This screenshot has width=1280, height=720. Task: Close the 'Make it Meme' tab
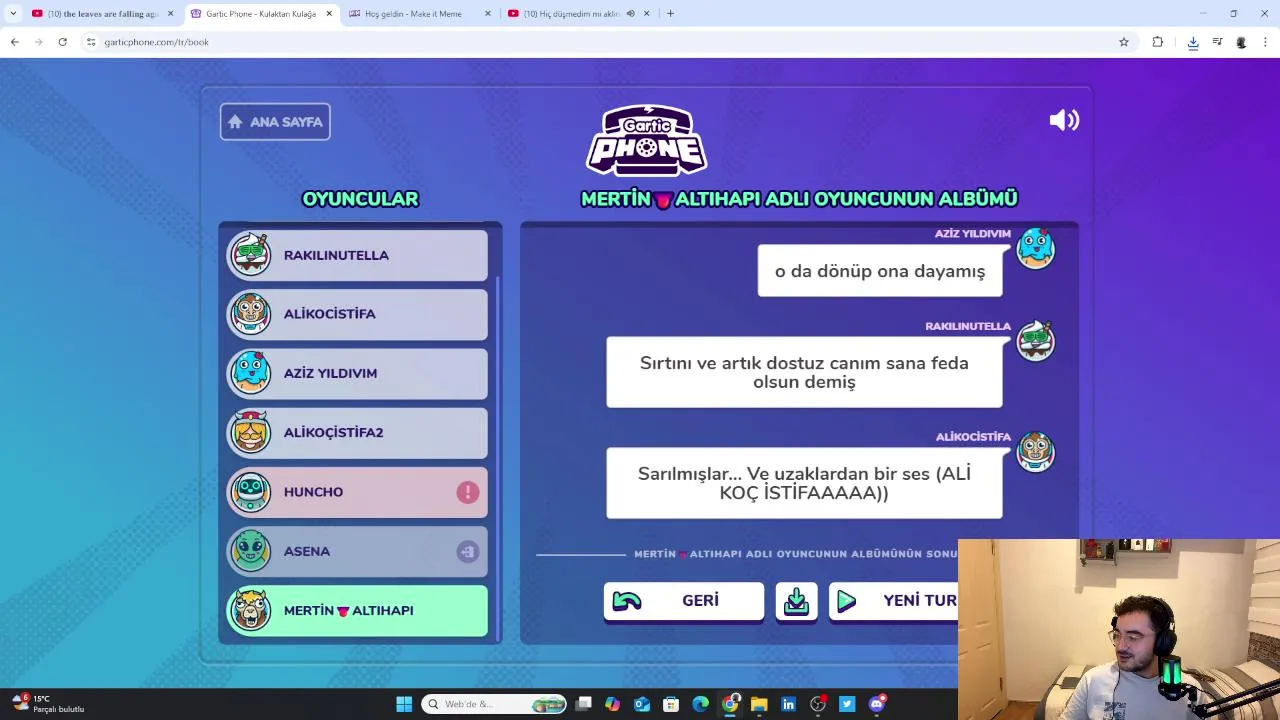pyautogui.click(x=488, y=14)
